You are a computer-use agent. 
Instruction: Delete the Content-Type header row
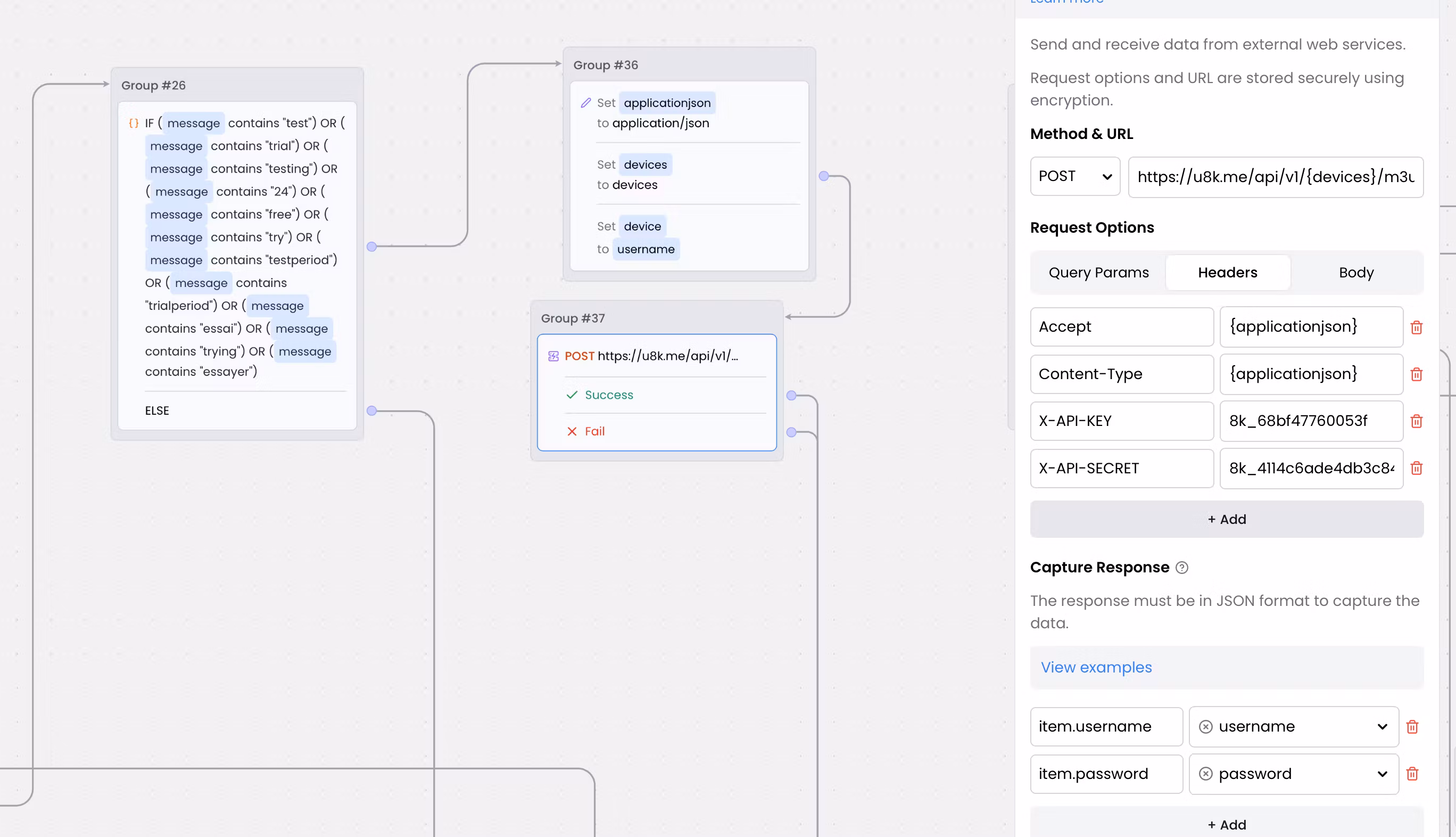[x=1416, y=374]
